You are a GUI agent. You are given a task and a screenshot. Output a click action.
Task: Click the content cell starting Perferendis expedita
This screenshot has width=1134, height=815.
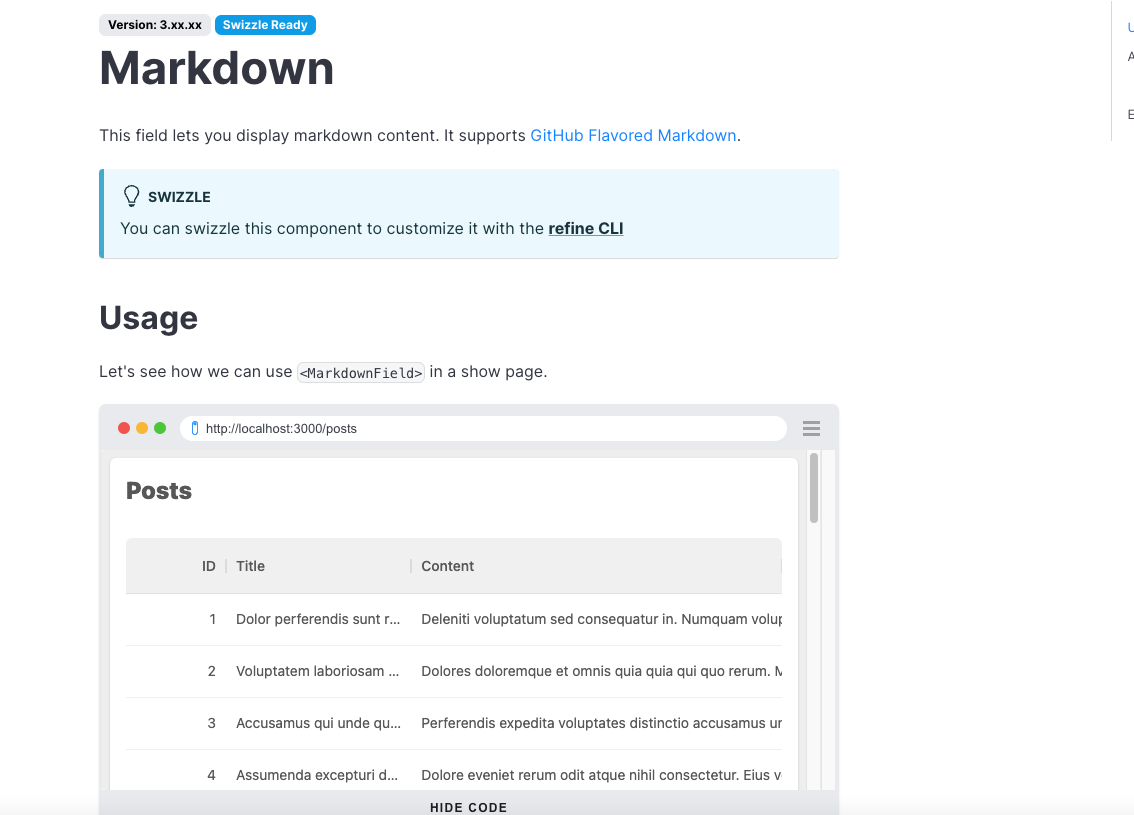click(601, 723)
